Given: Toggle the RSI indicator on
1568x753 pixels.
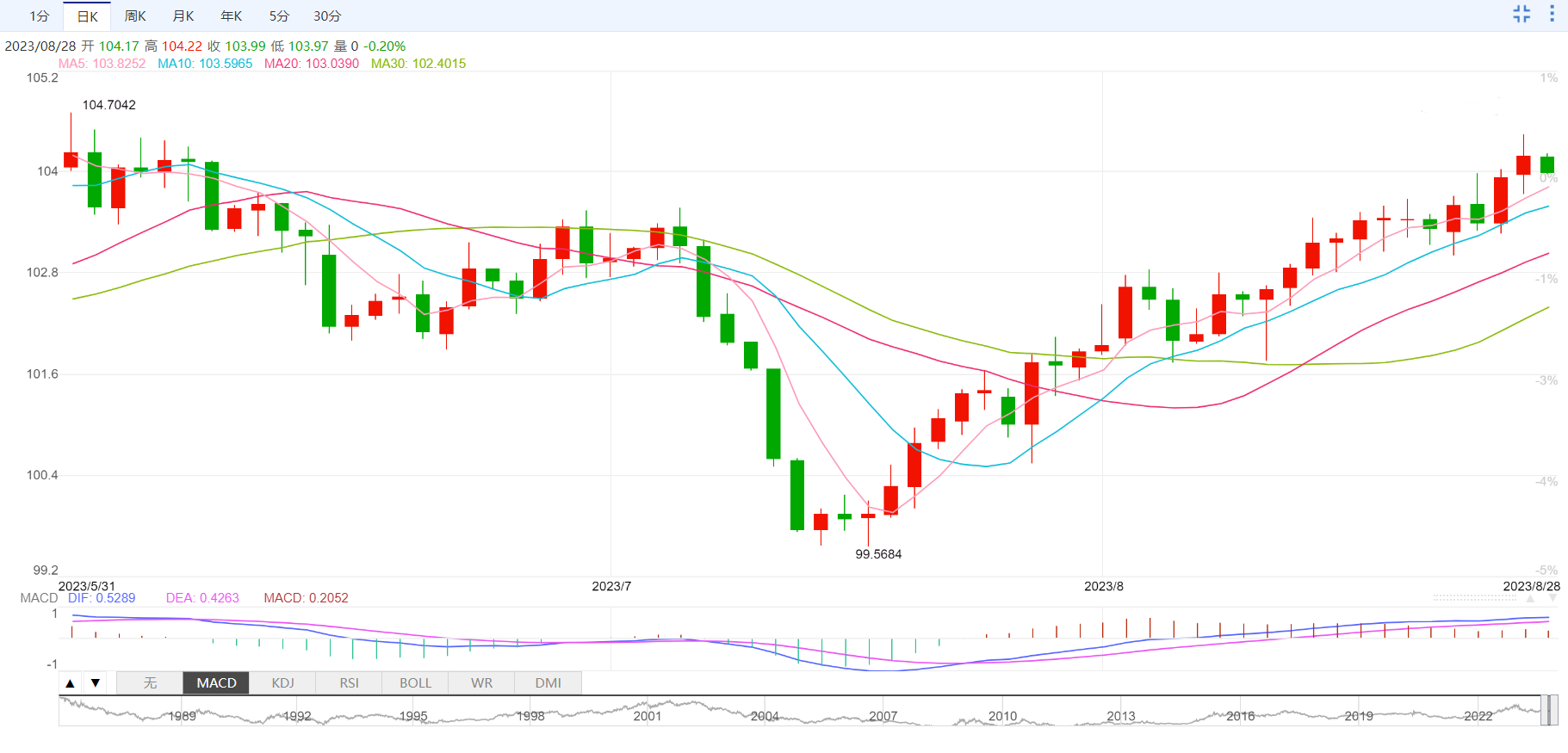Looking at the screenshot, I should 349,683.
